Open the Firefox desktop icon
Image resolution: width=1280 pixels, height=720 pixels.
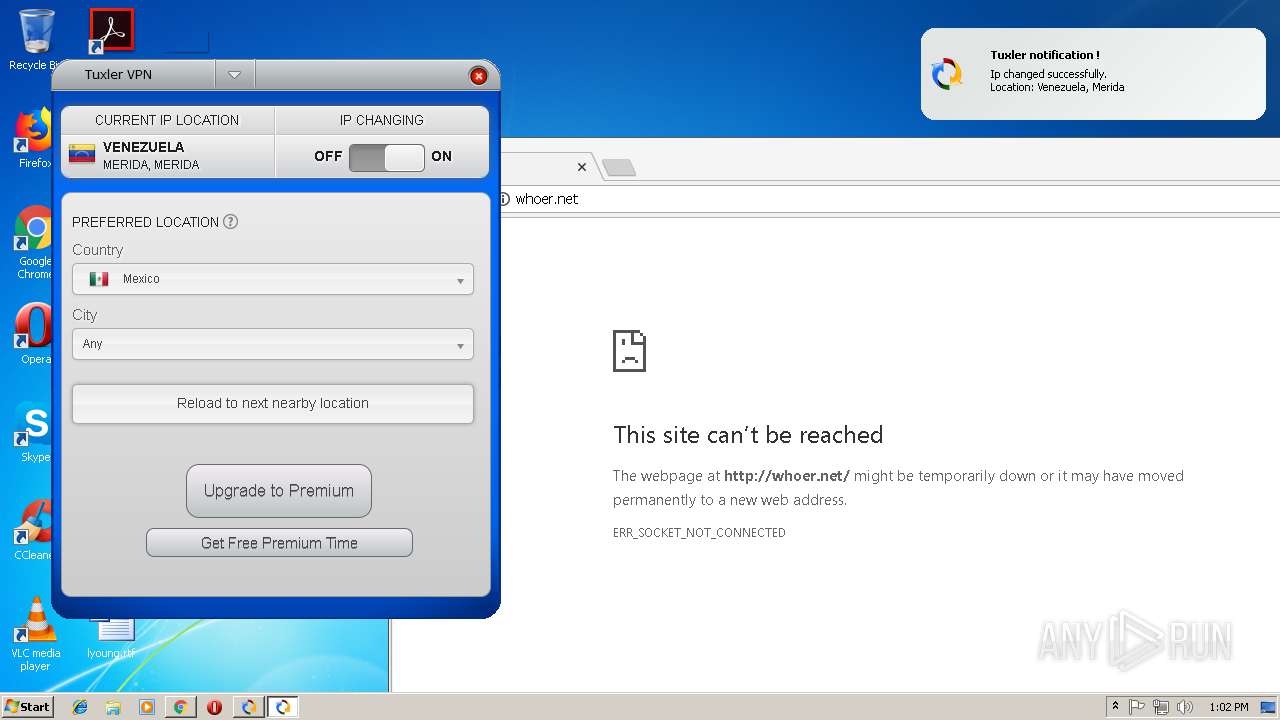pos(34,138)
